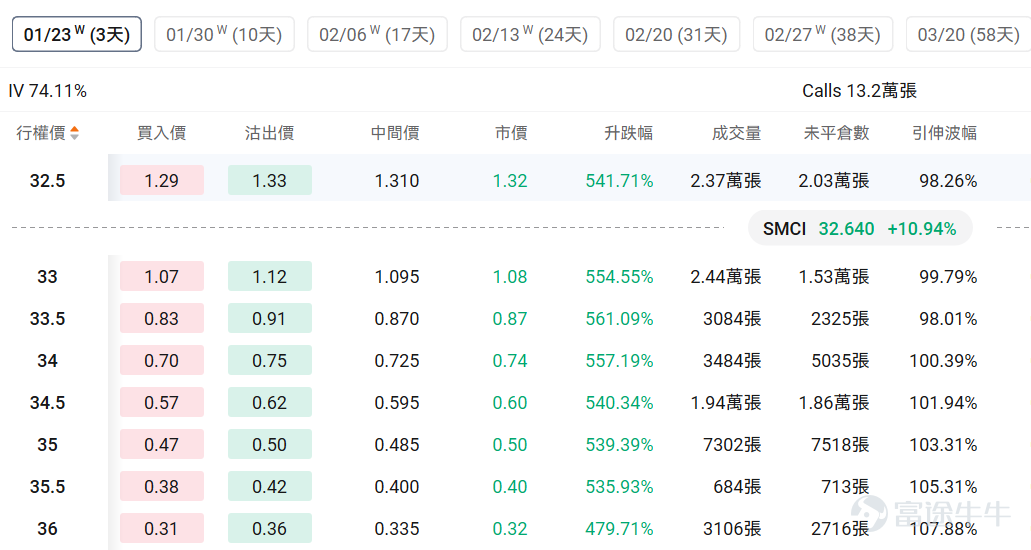Select the strike price 36 row label

coord(47,529)
